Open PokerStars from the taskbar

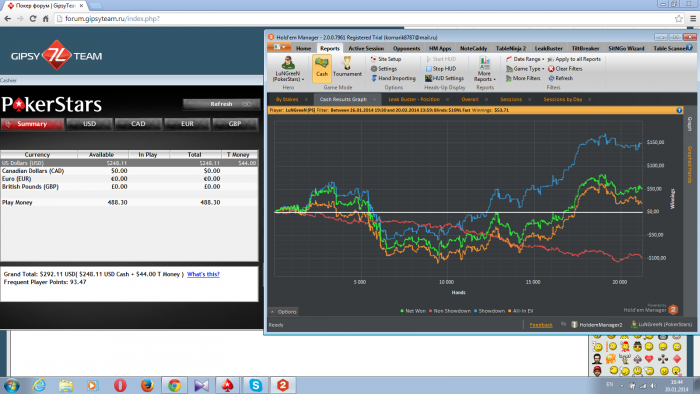(x=228, y=385)
